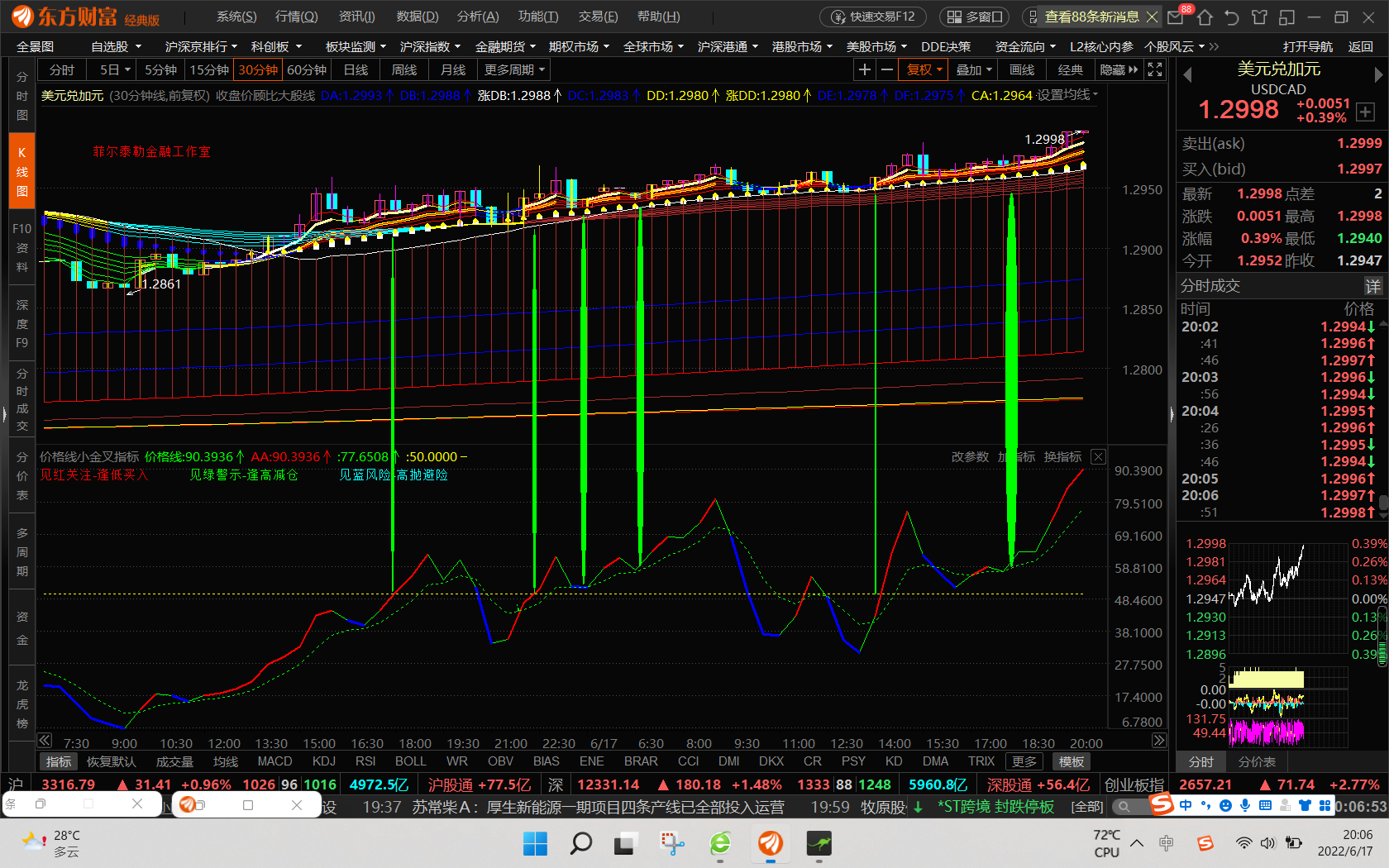
Task: Close the price-line indicator sub-panel
Action: (1098, 456)
